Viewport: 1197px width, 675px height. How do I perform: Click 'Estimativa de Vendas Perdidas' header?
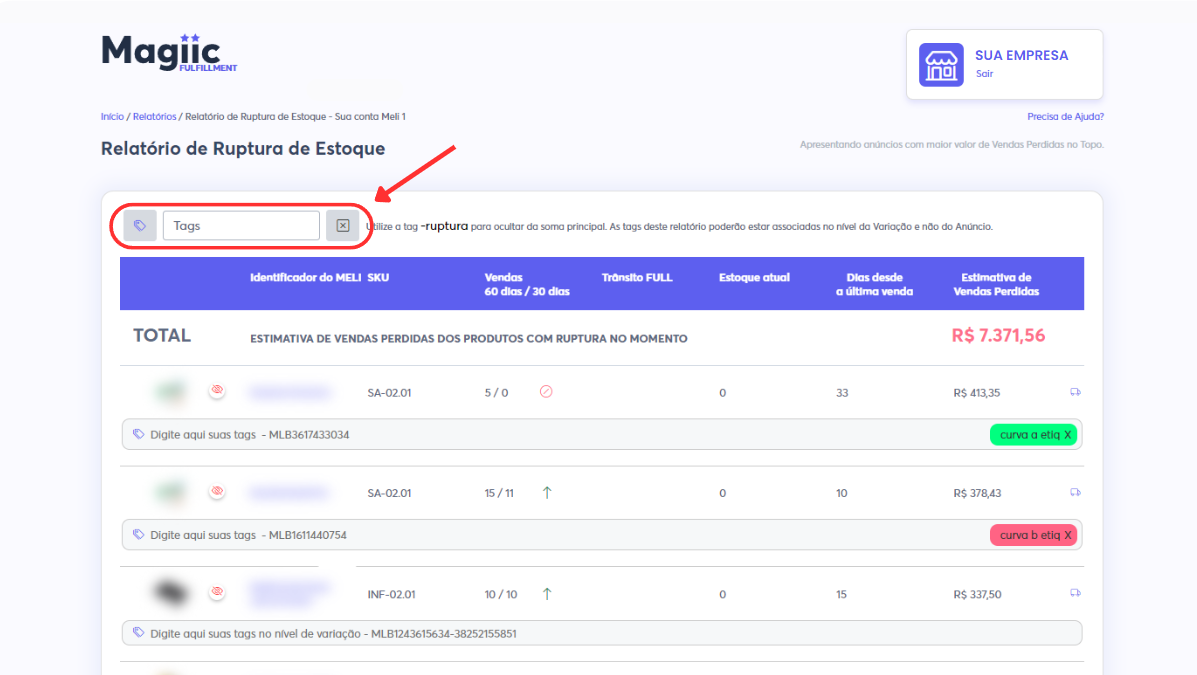click(x=996, y=284)
